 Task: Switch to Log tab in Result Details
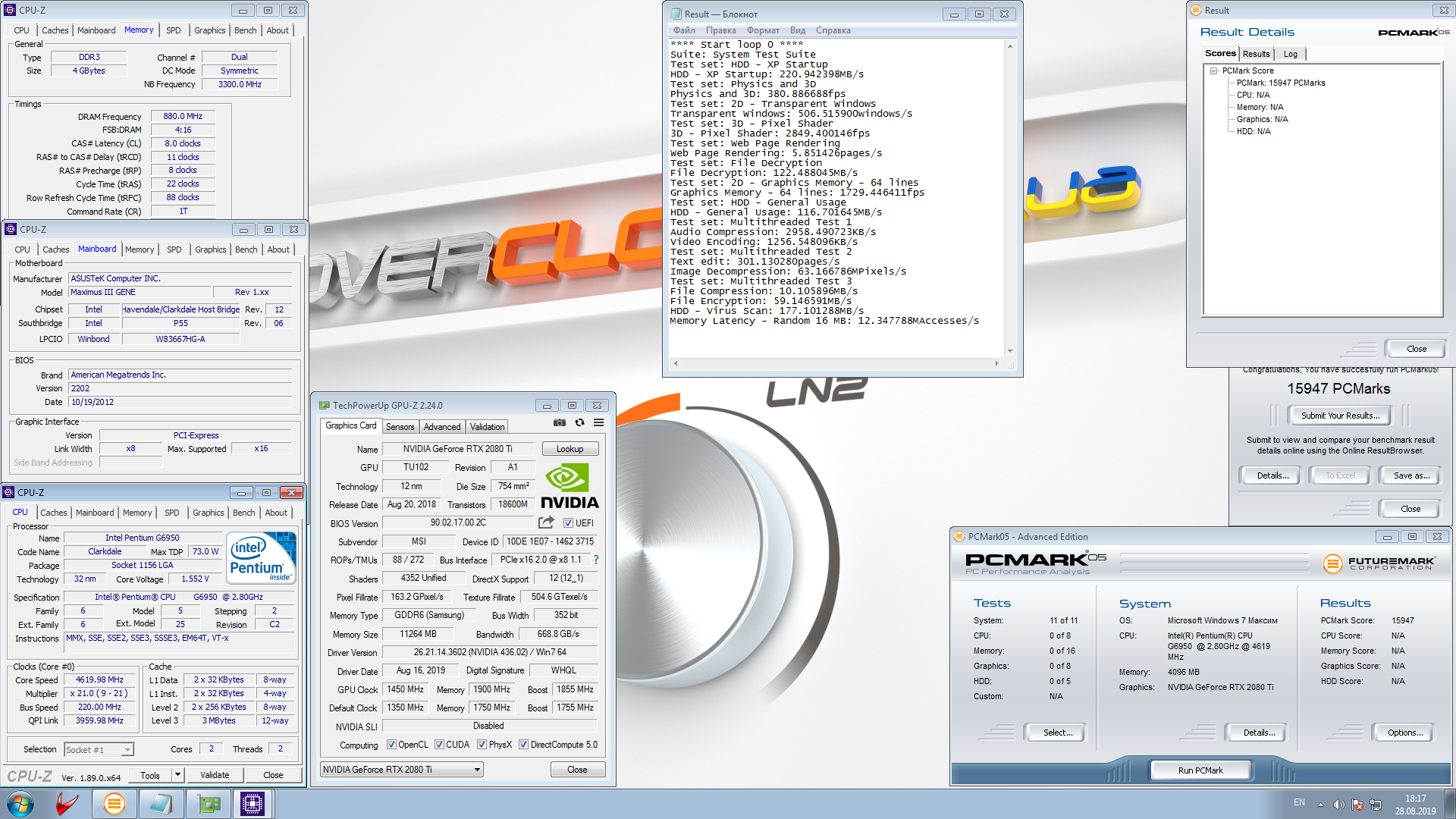(1290, 54)
